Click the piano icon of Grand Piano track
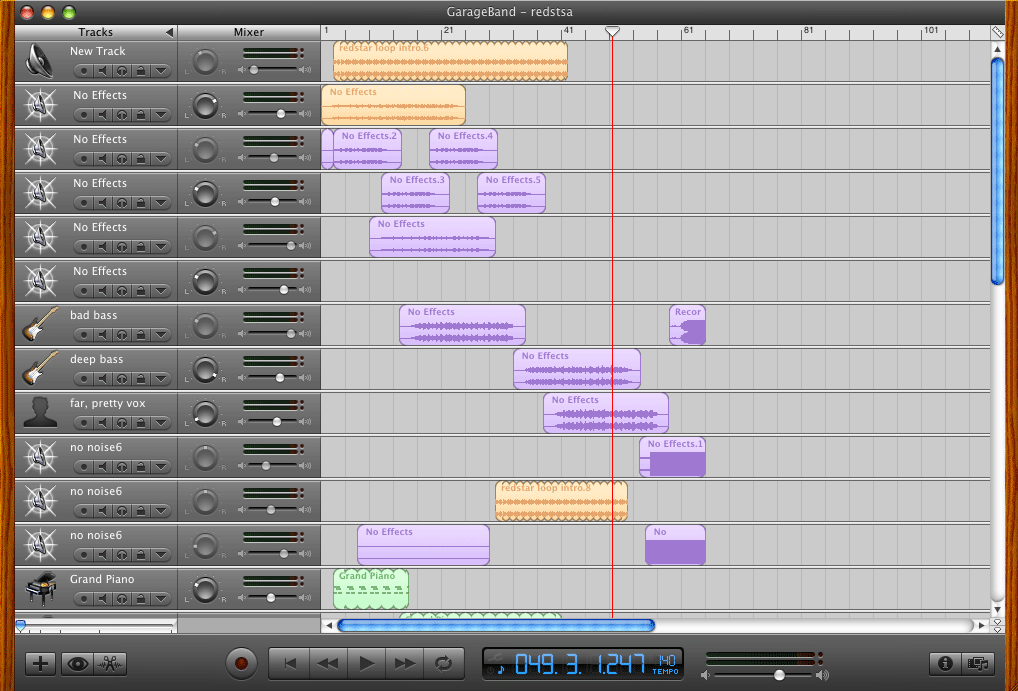The height and width of the screenshot is (691, 1018). point(40,588)
